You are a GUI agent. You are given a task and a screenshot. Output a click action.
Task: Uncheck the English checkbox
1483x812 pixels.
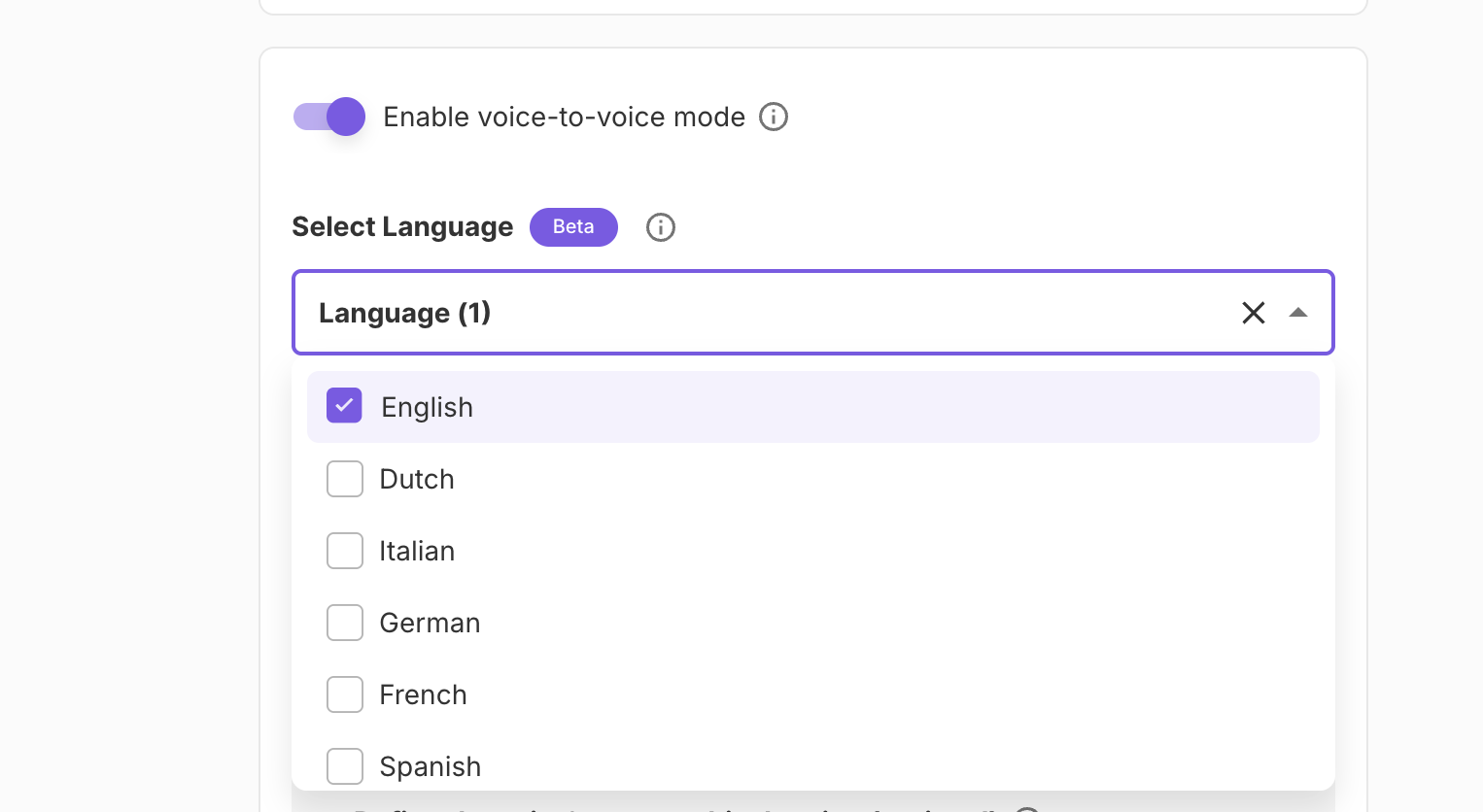(x=344, y=406)
